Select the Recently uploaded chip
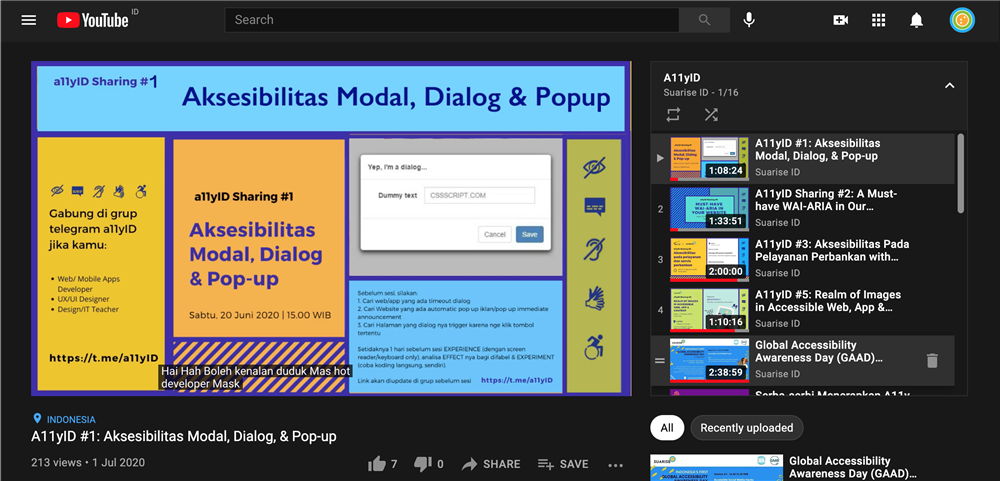This screenshot has width=1000, height=481. 747,428
